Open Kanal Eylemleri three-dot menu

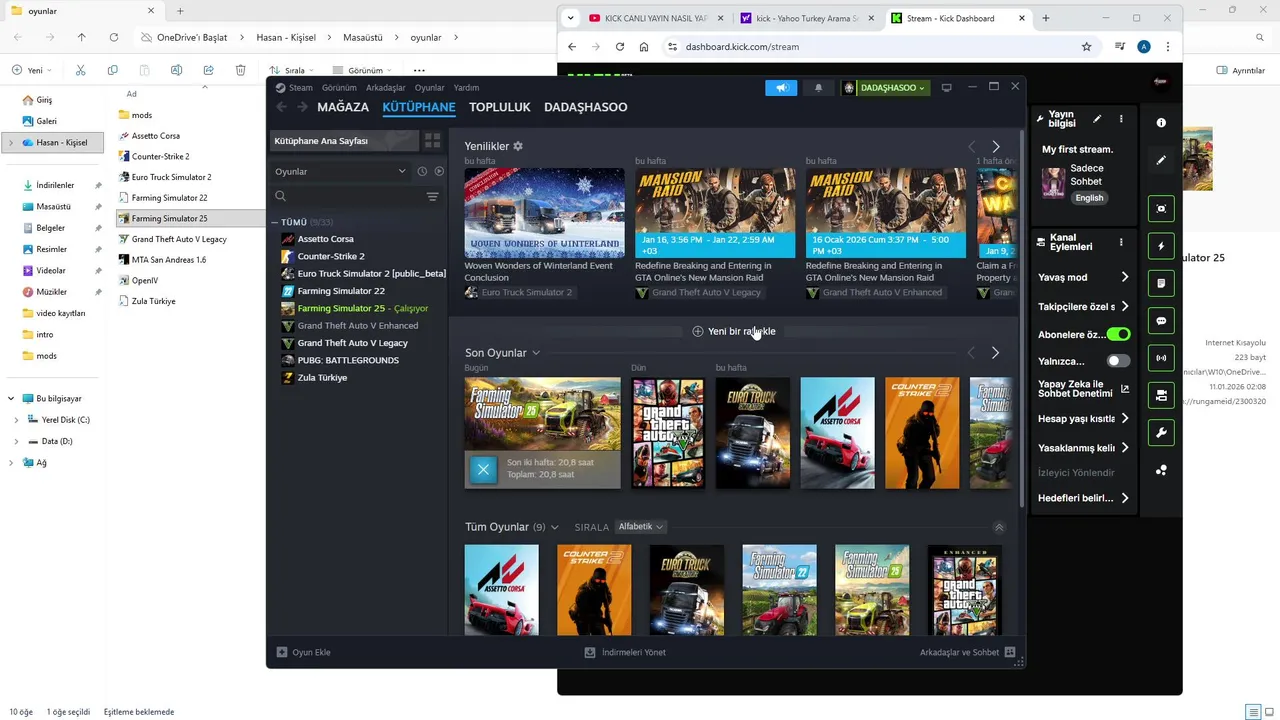pos(1121,242)
